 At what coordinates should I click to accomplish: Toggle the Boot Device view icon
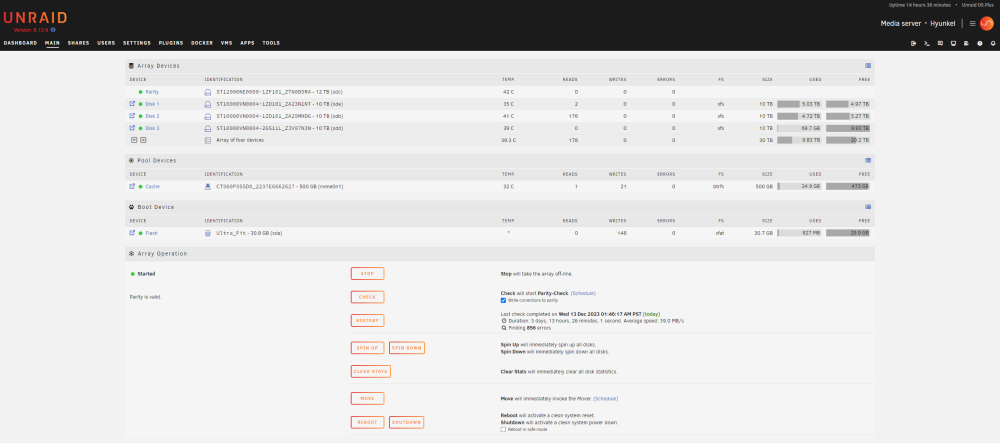point(868,207)
